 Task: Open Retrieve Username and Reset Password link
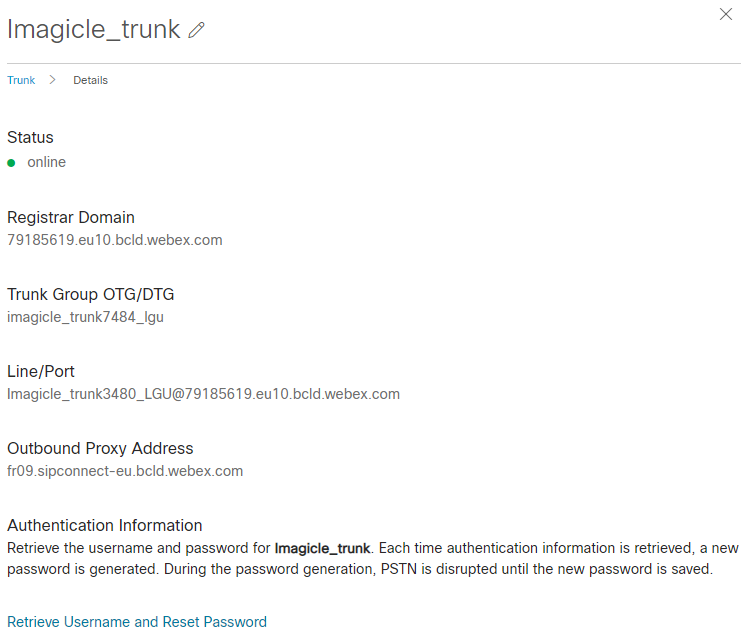click(x=137, y=622)
